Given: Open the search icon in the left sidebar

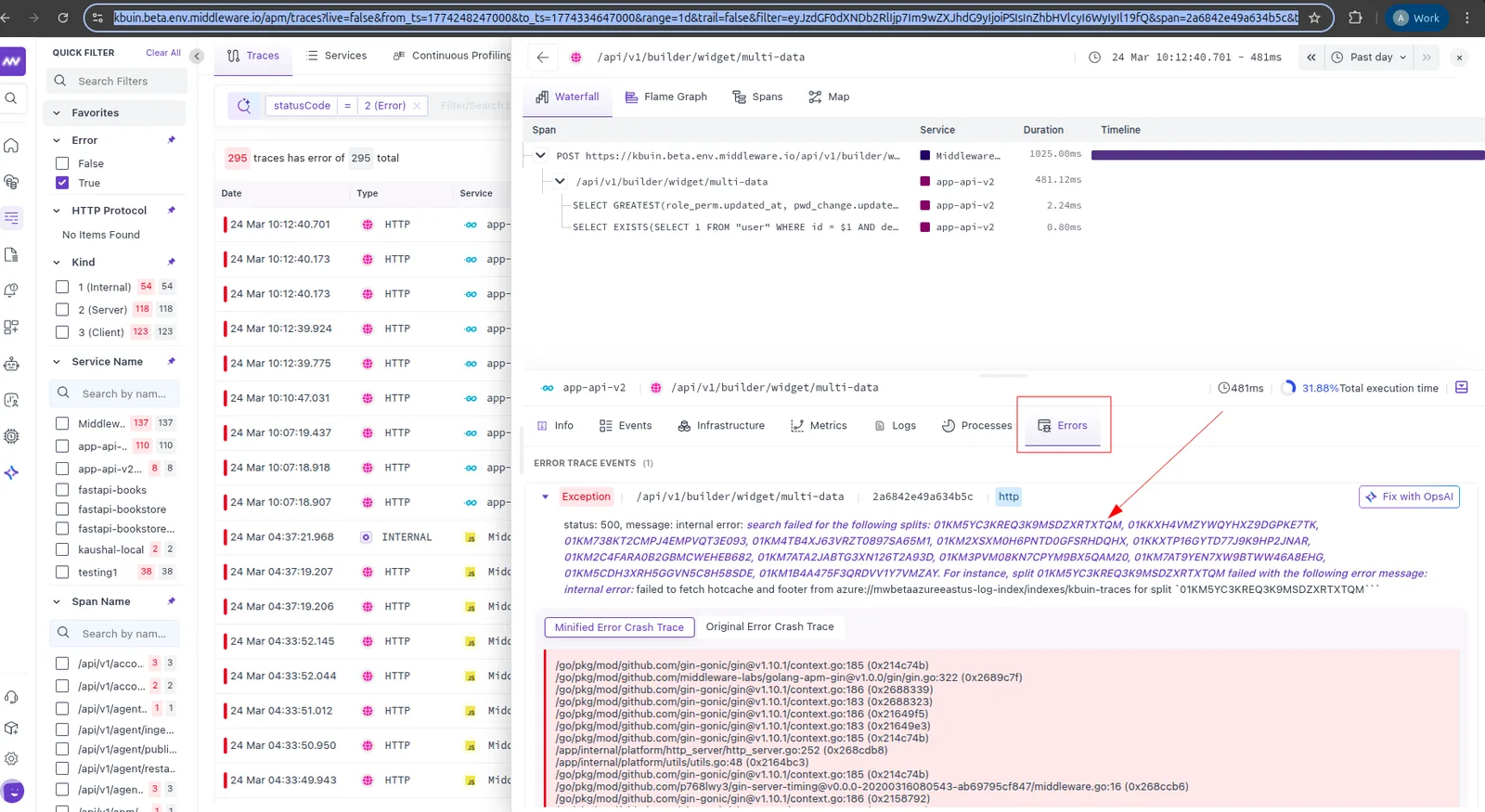Looking at the screenshot, I should [x=11, y=98].
